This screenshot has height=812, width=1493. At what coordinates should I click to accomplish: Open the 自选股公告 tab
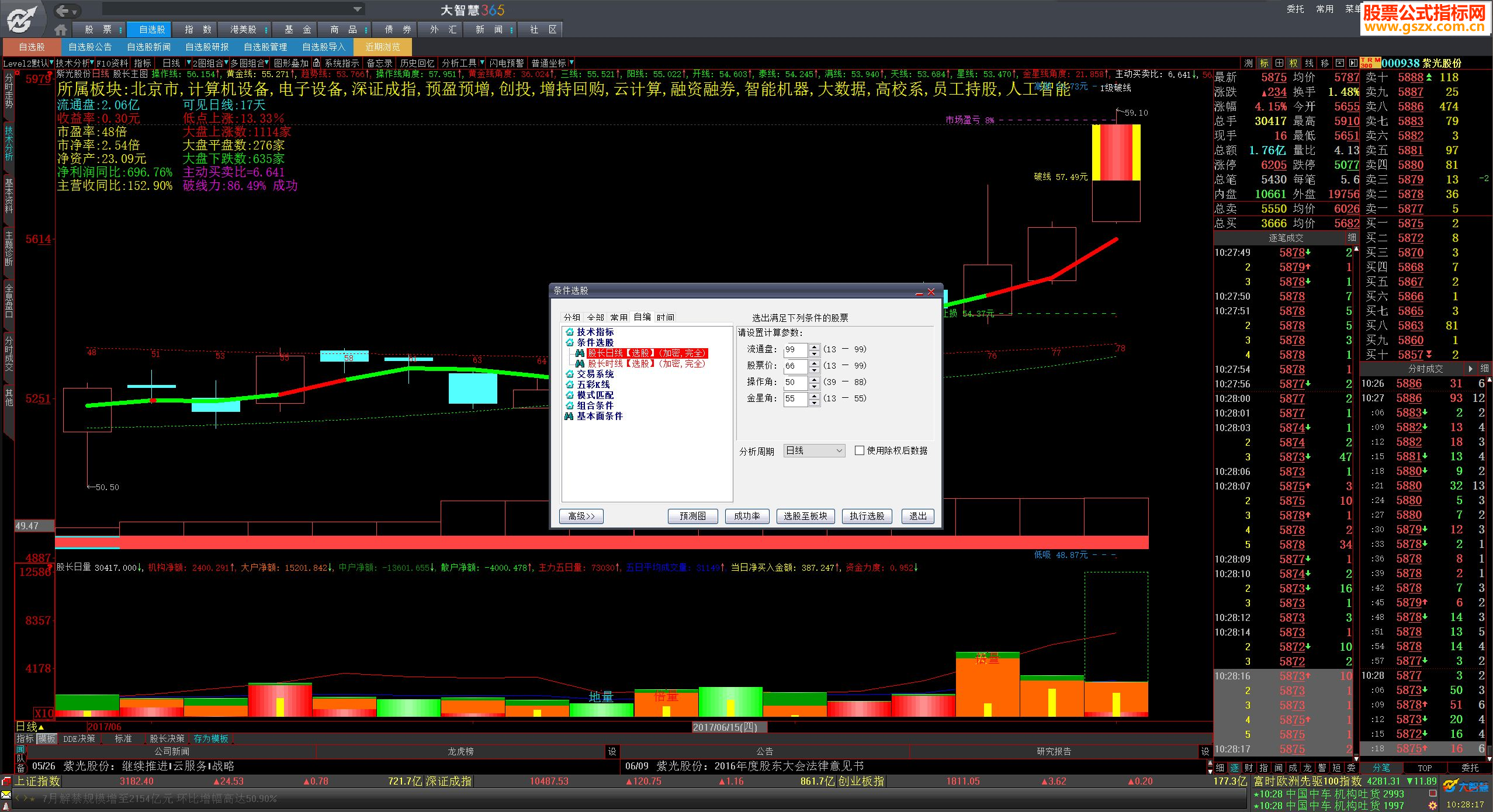[90, 47]
